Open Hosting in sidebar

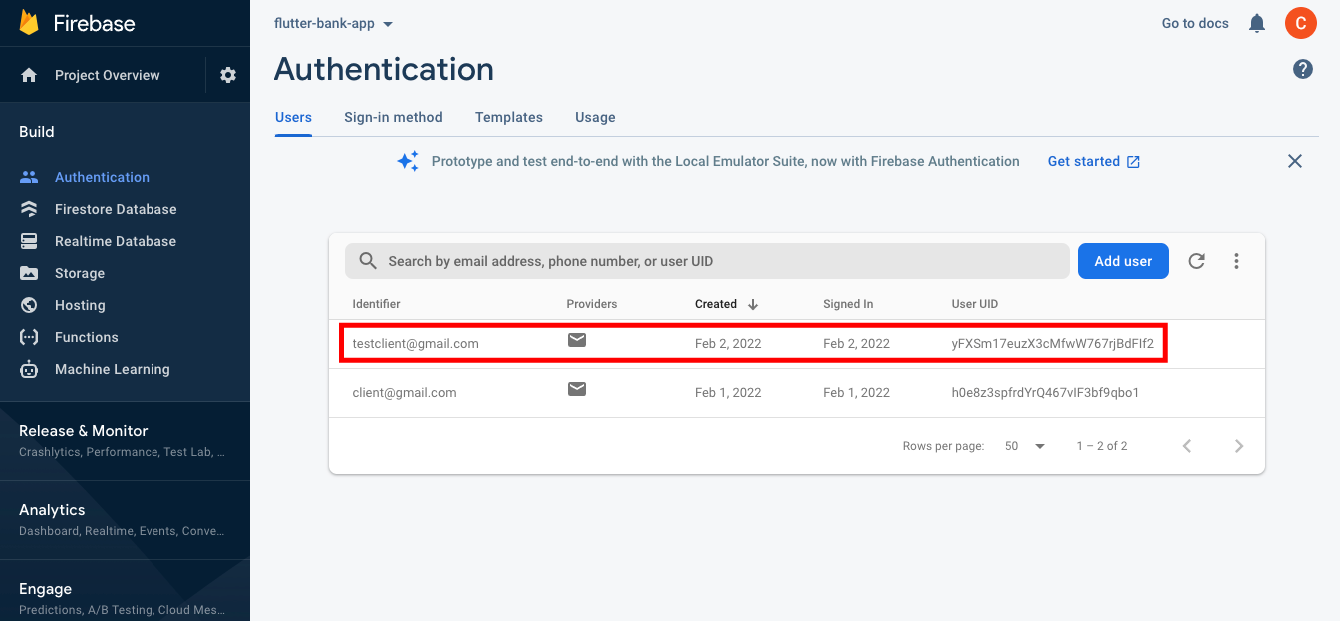[80, 305]
